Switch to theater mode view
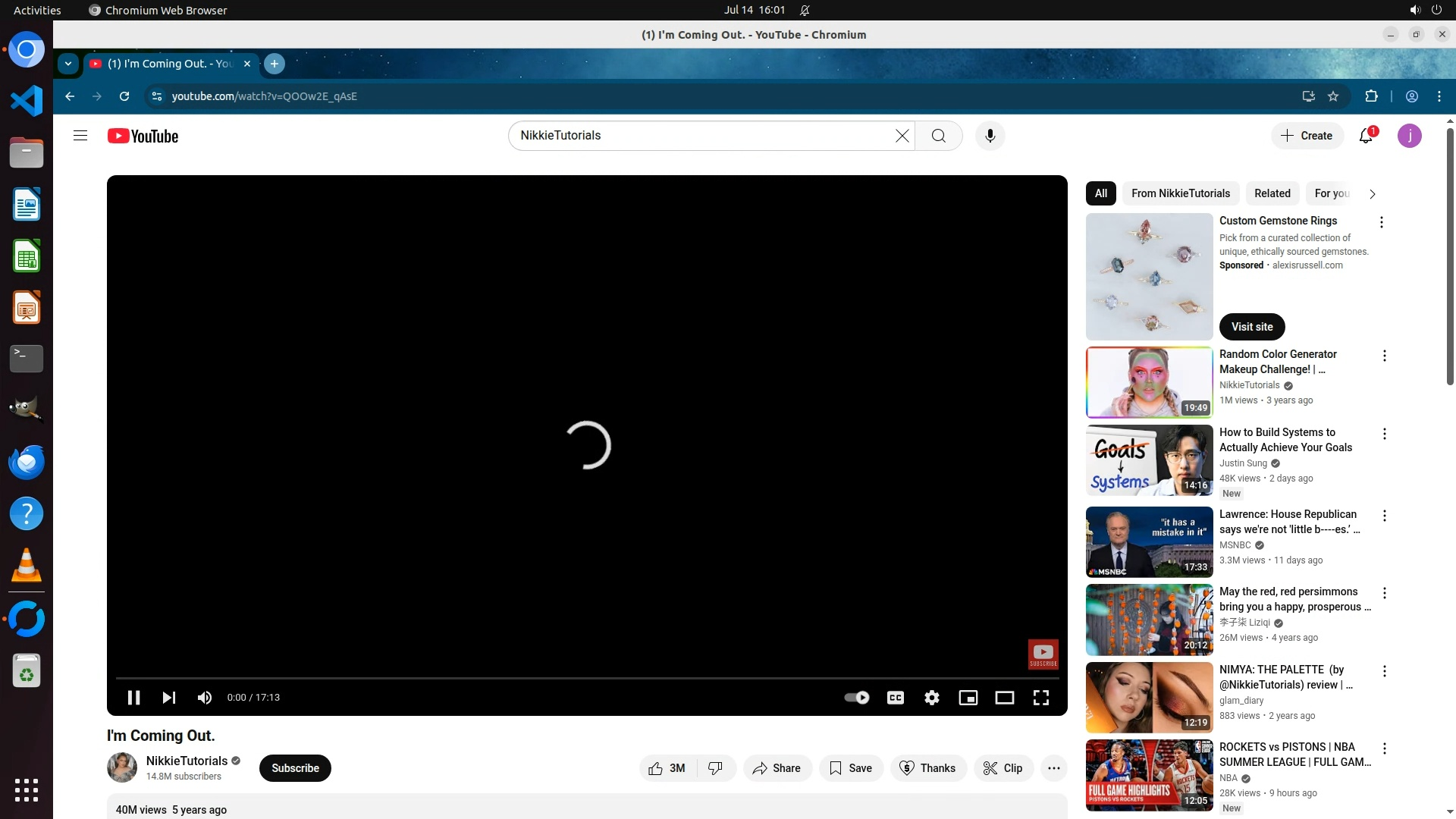The height and width of the screenshot is (819, 1456). click(1004, 698)
